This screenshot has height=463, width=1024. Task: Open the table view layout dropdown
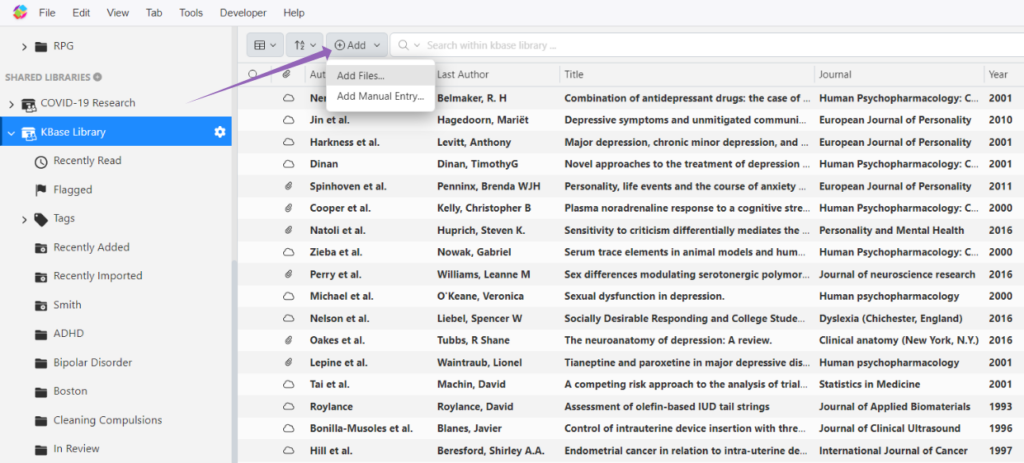[265, 45]
